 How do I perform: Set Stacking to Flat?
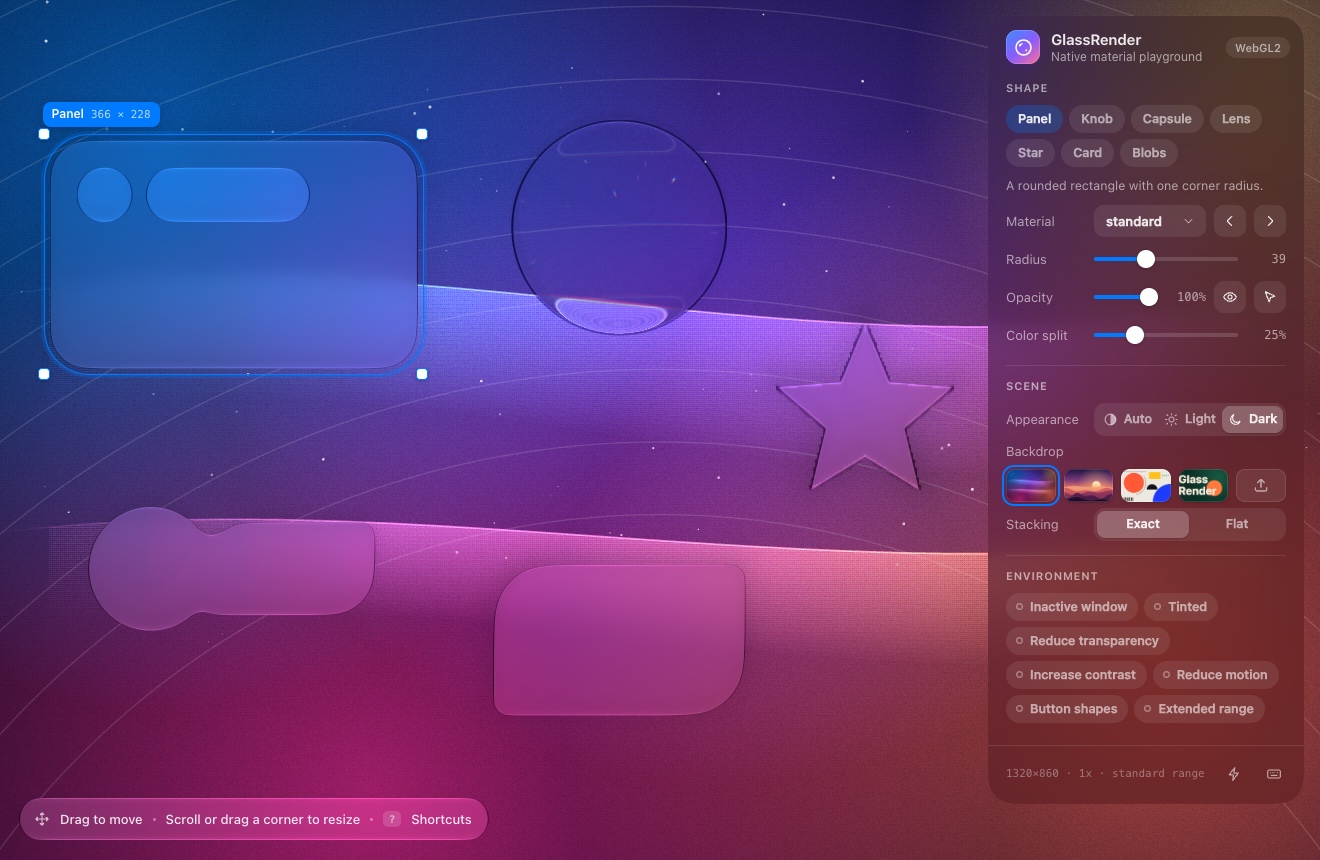(1237, 524)
